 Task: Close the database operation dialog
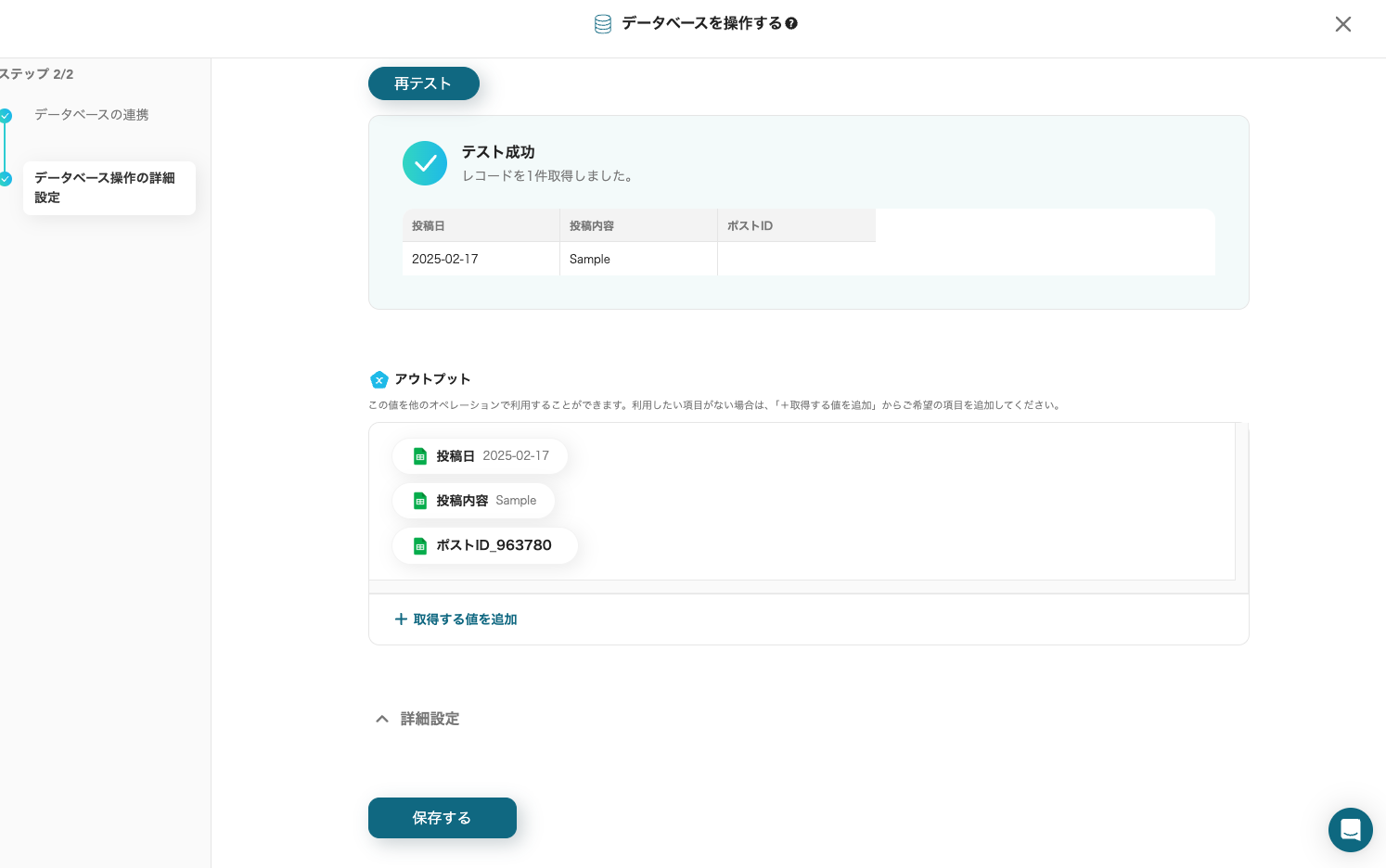tap(1342, 24)
